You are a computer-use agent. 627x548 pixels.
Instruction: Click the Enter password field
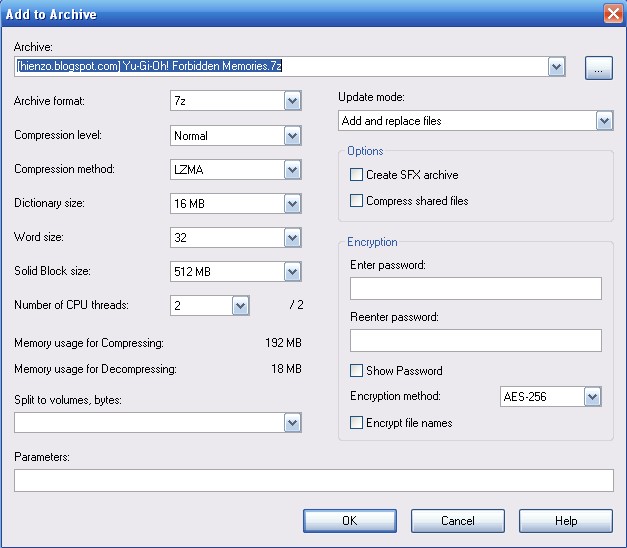pos(475,289)
